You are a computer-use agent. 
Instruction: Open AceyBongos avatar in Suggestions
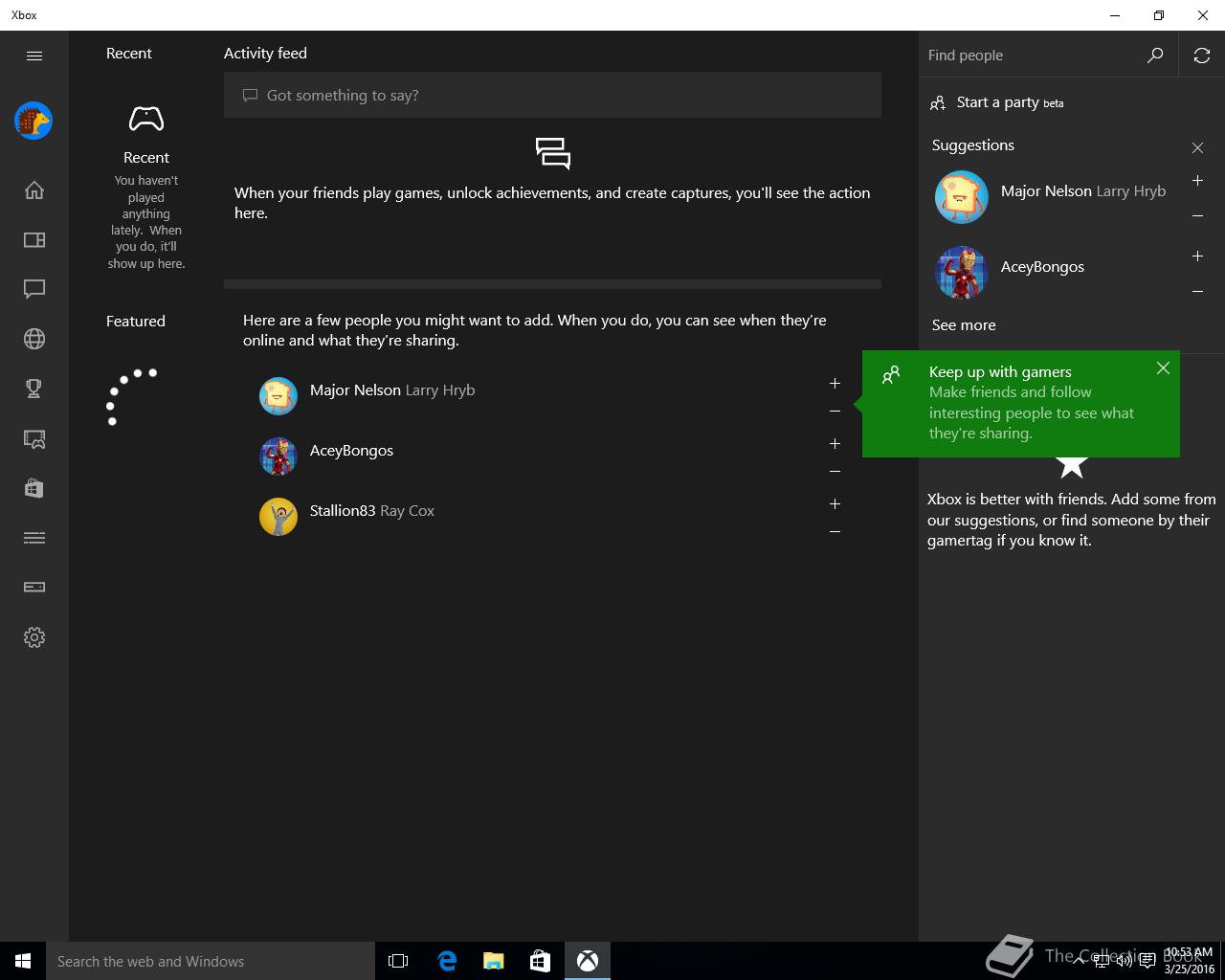coord(961,273)
